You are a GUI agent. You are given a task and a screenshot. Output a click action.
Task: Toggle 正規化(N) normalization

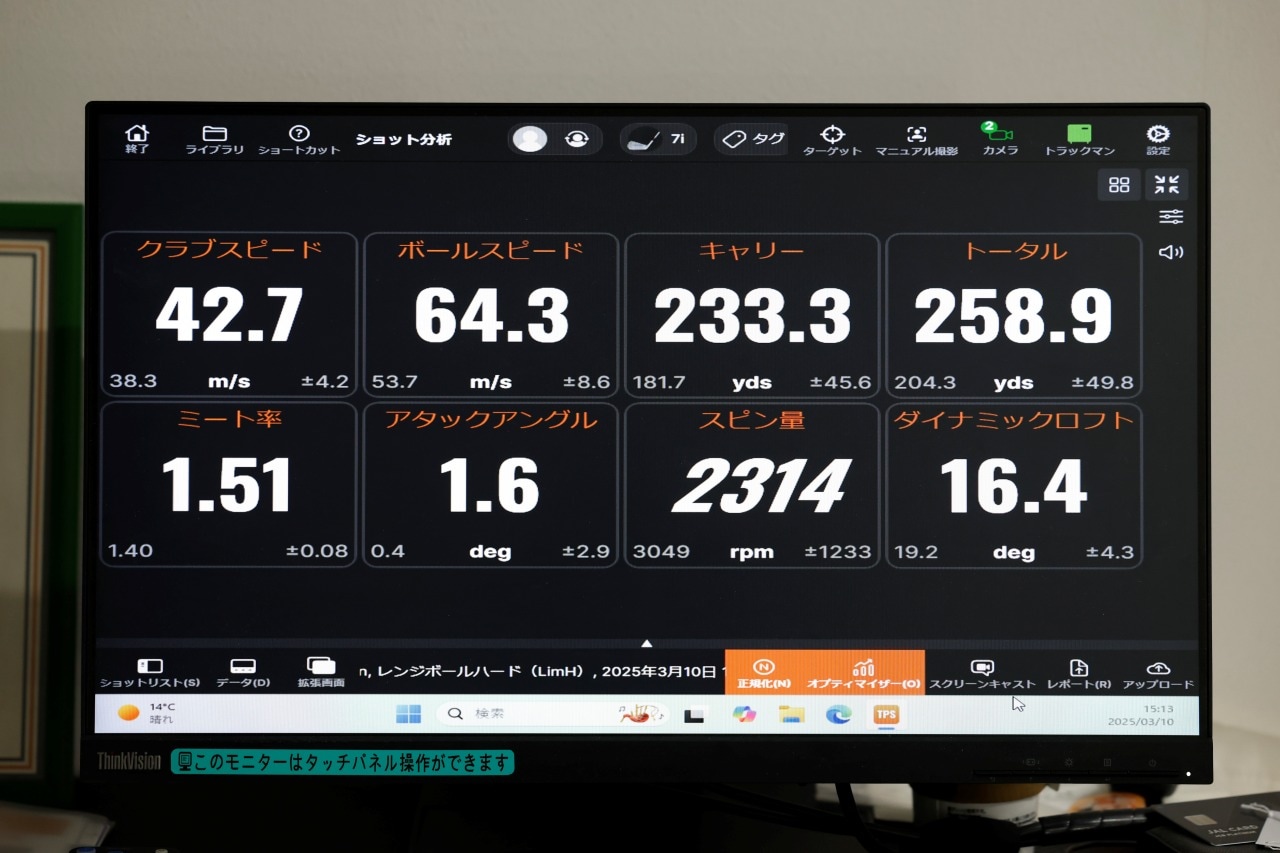(x=764, y=672)
